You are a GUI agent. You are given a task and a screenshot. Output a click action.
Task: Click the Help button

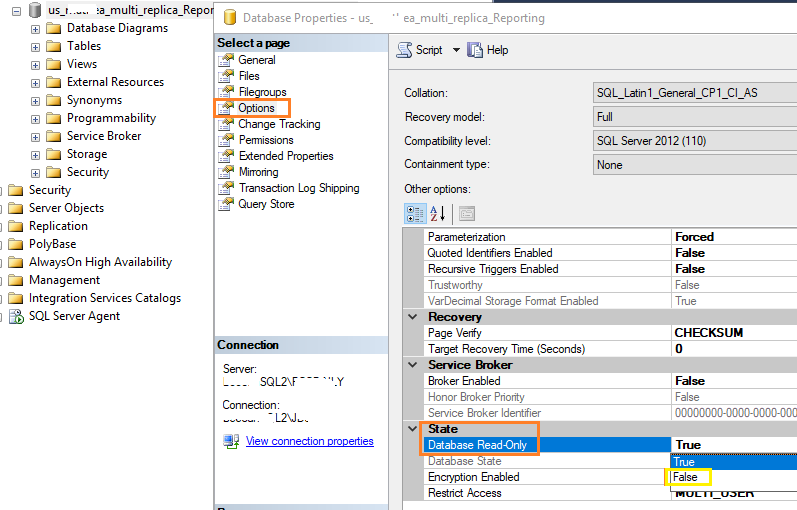coord(487,50)
